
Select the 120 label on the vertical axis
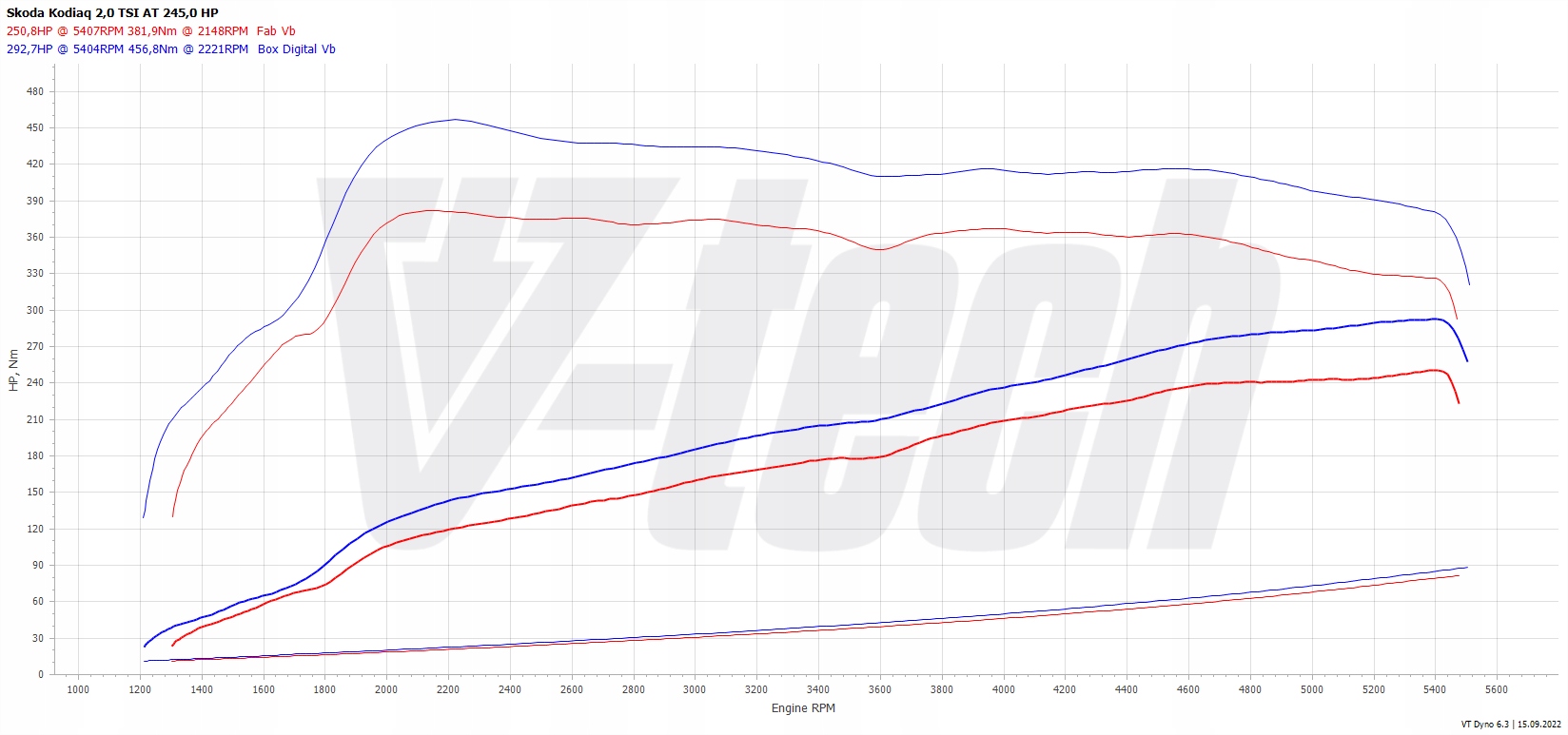35,529
